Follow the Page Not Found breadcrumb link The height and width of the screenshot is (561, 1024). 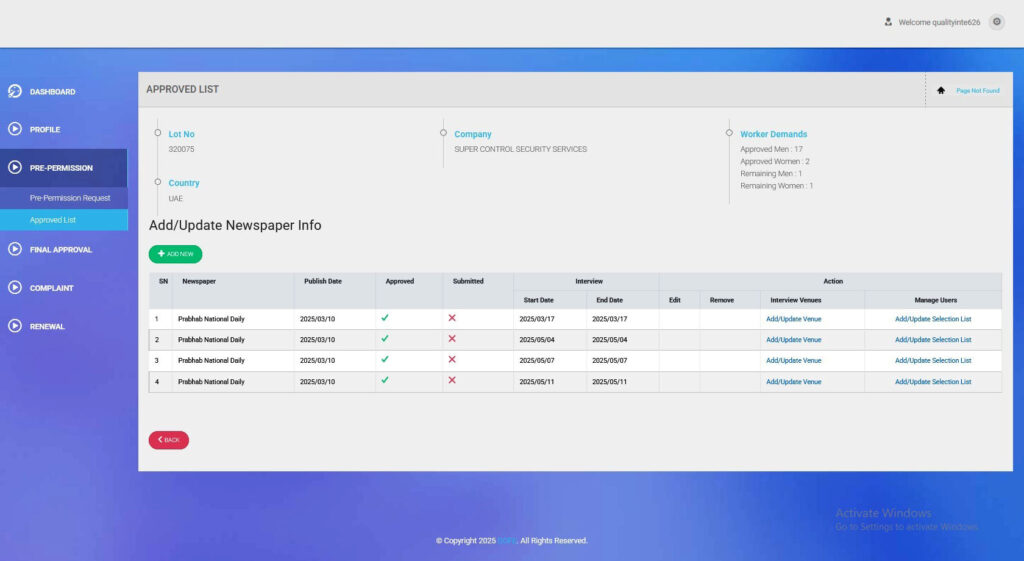[977, 91]
